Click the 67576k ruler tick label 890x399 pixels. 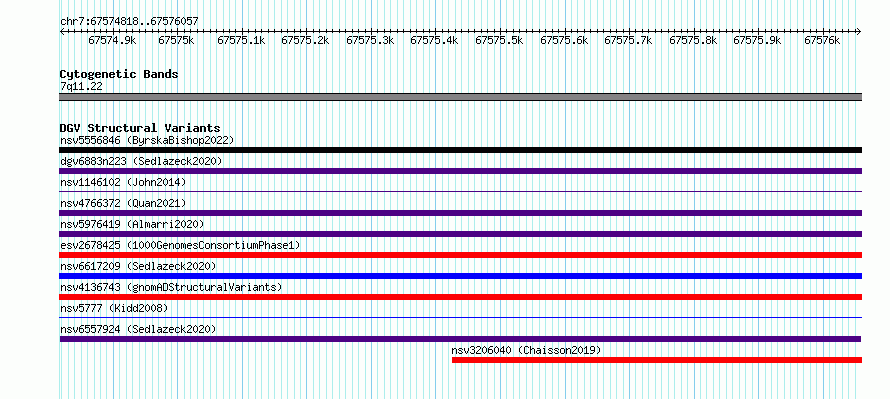click(x=822, y=41)
